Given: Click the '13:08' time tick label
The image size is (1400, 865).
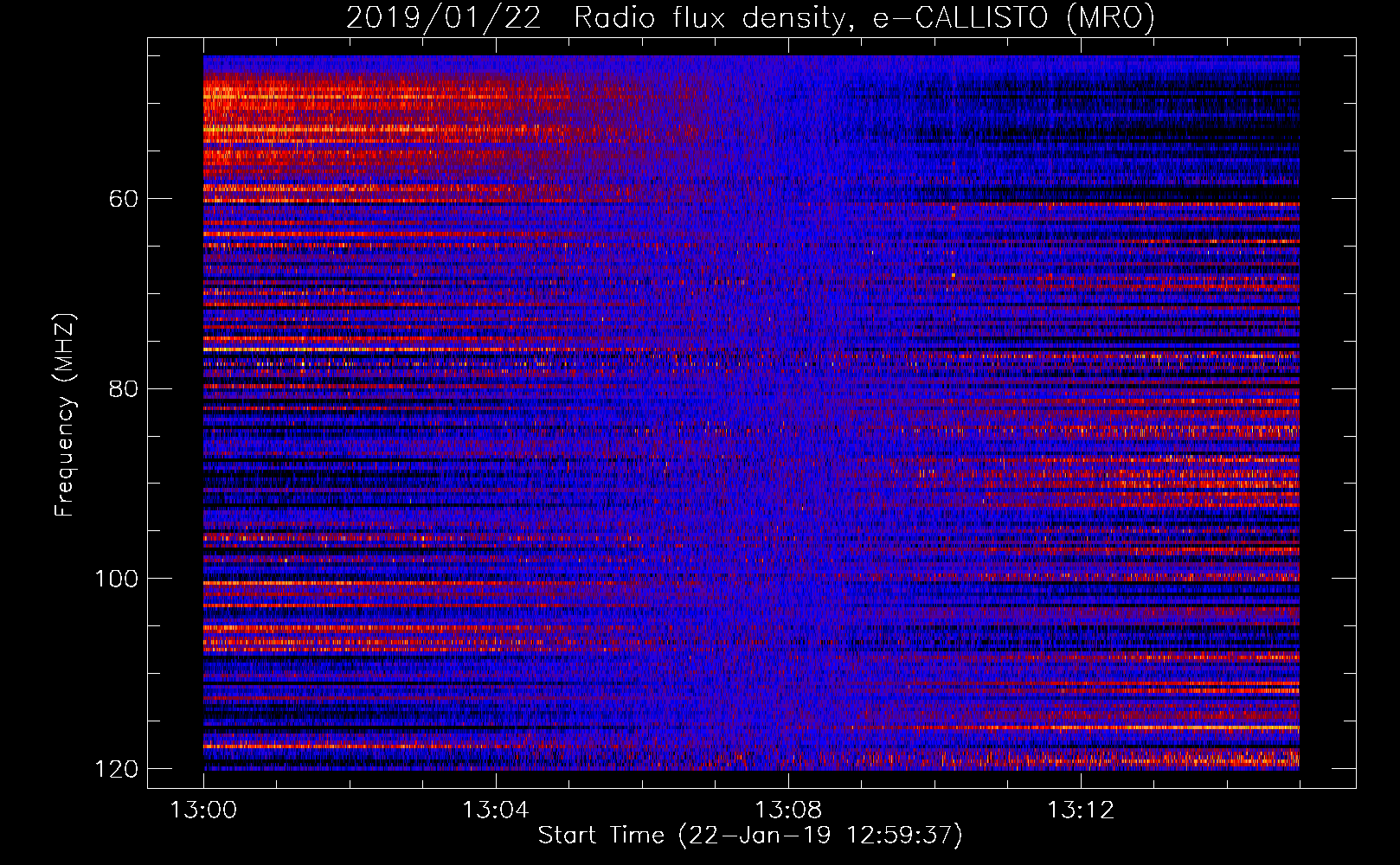Looking at the screenshot, I should [788, 811].
